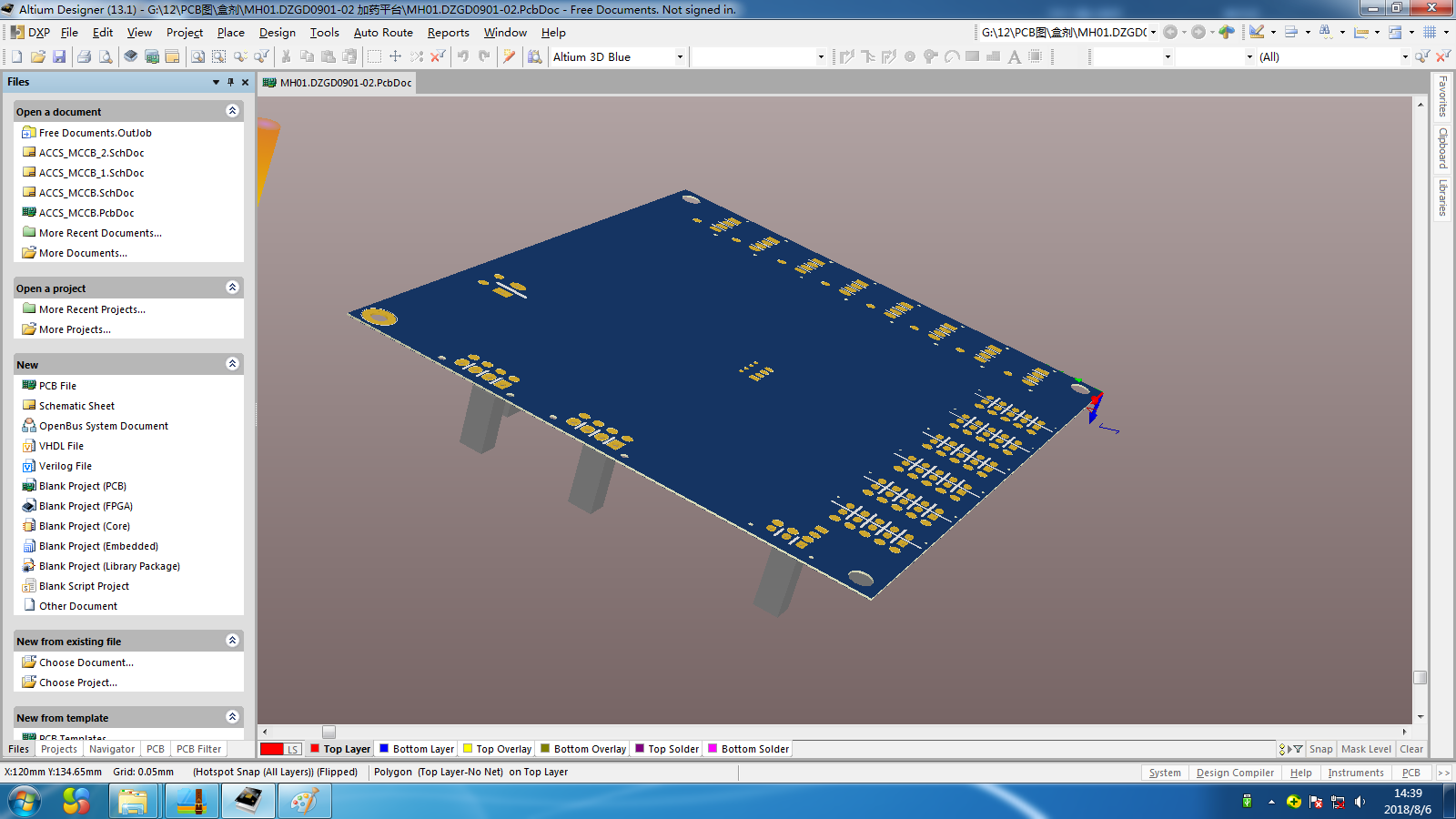Select the red Top Layer swatch tab
1456x819 pixels.
coord(340,749)
